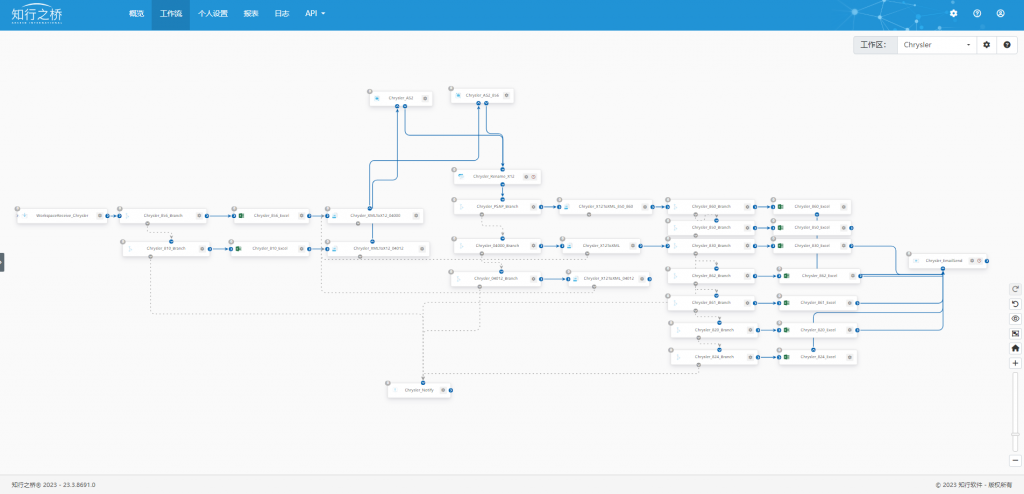Screen dimensions: 1024x494
Task: Expand the collapsed left side panel arrow
Action: [x=2, y=262]
